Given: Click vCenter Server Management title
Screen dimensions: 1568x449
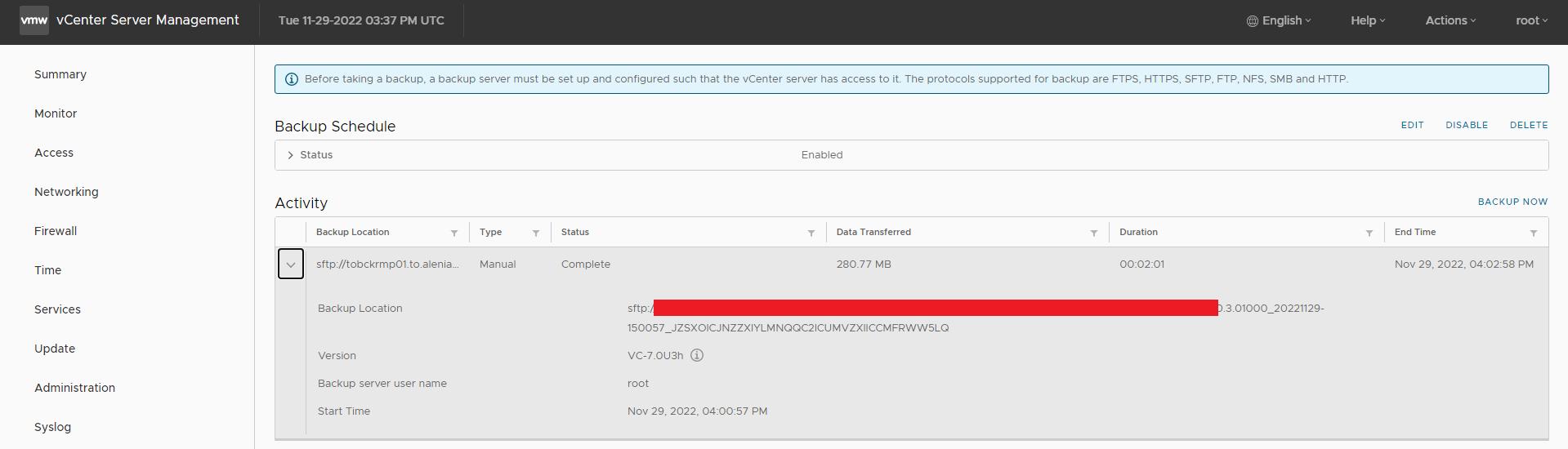Looking at the screenshot, I should [x=148, y=20].
